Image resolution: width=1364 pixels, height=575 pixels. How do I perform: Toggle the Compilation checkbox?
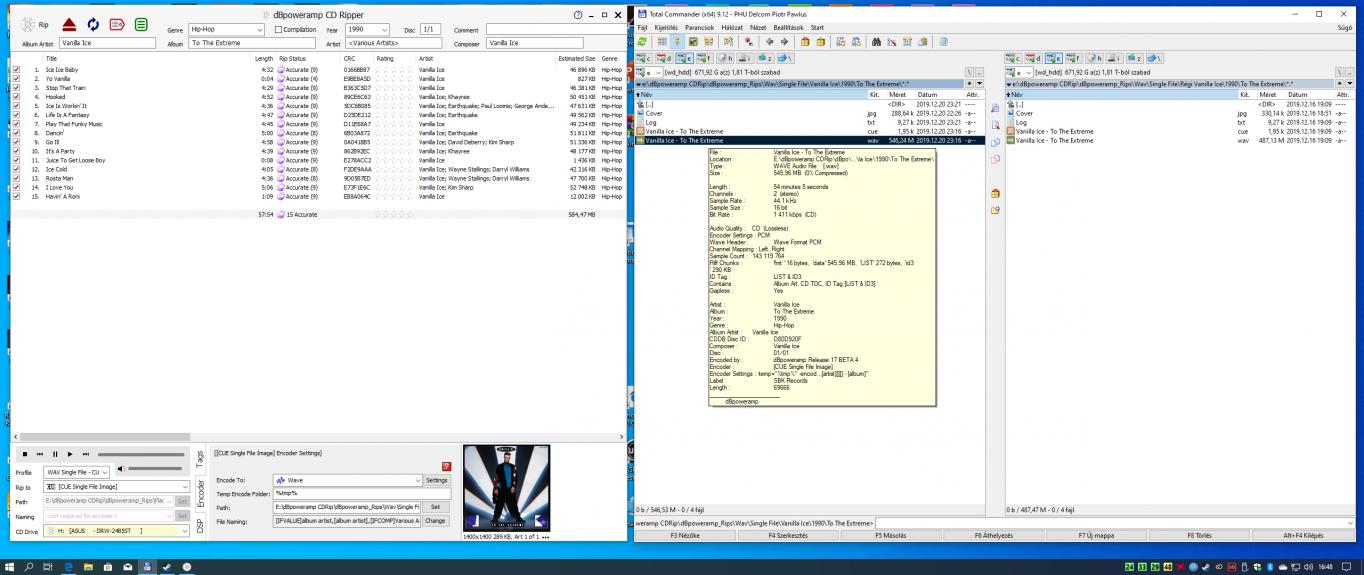[278, 30]
